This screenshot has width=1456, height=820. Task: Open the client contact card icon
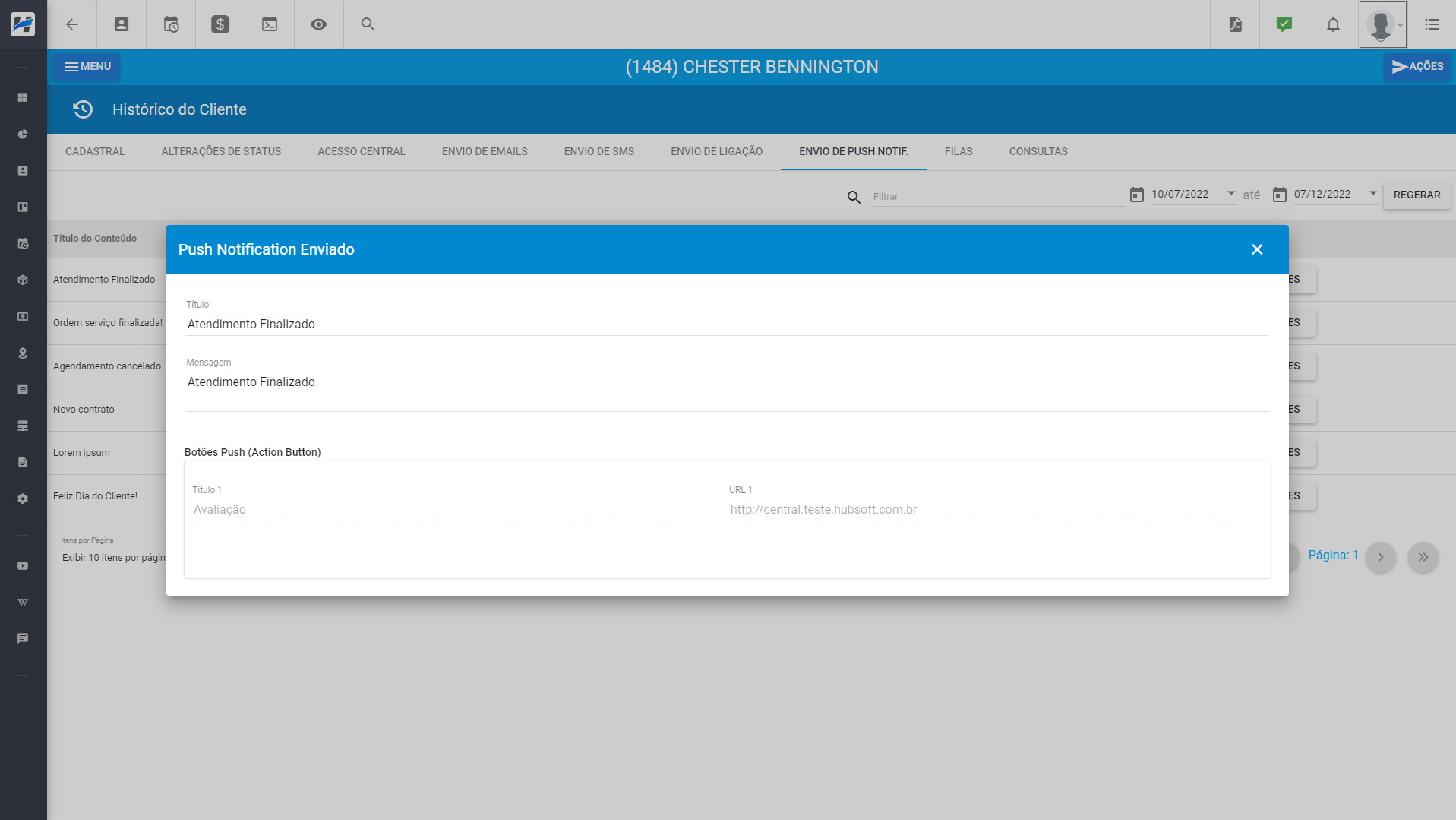(x=122, y=24)
